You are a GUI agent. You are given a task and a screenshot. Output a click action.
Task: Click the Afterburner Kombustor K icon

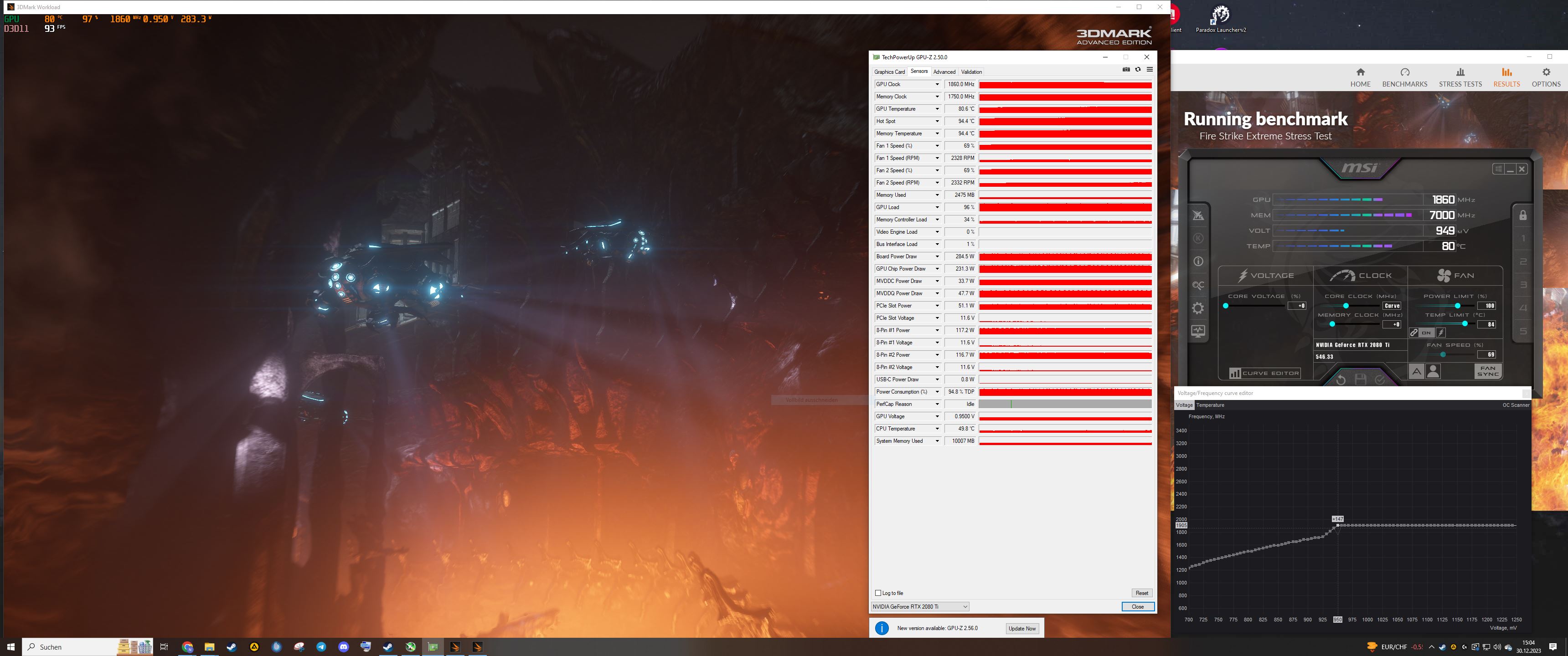(1198, 239)
